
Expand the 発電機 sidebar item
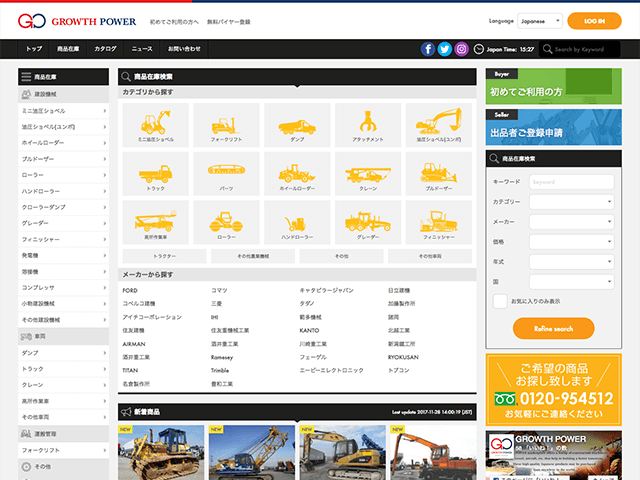63,256
